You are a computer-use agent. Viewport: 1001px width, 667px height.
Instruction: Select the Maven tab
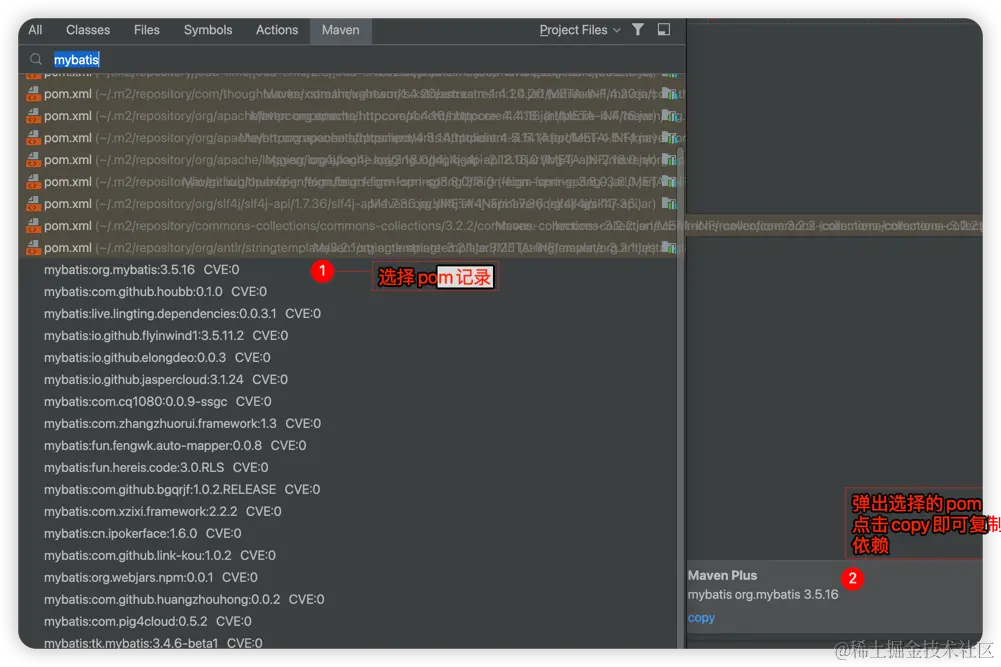(340, 30)
